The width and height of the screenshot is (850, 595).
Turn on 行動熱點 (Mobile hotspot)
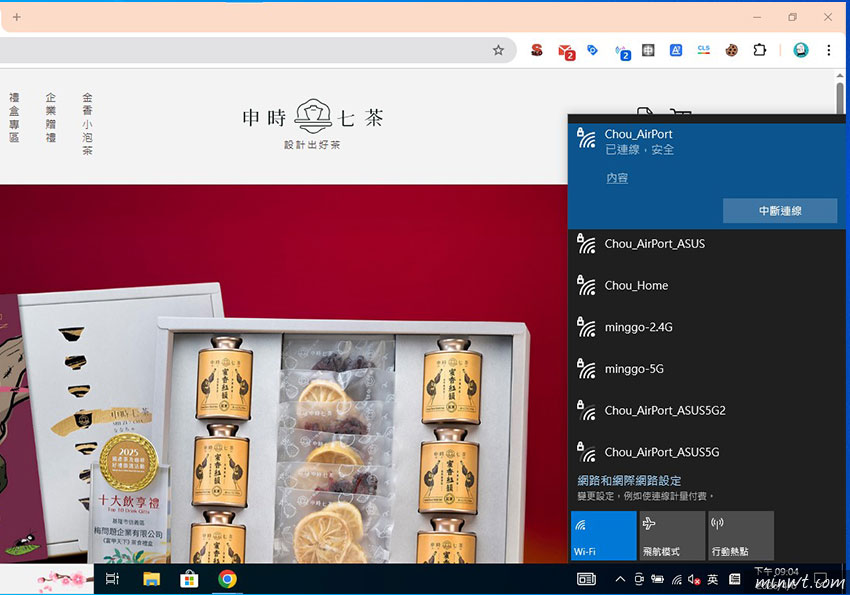pos(741,535)
